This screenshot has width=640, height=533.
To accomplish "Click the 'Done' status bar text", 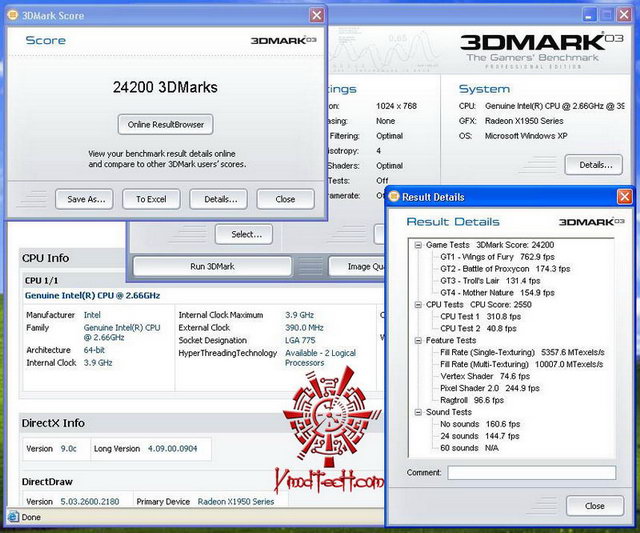I will [31, 517].
